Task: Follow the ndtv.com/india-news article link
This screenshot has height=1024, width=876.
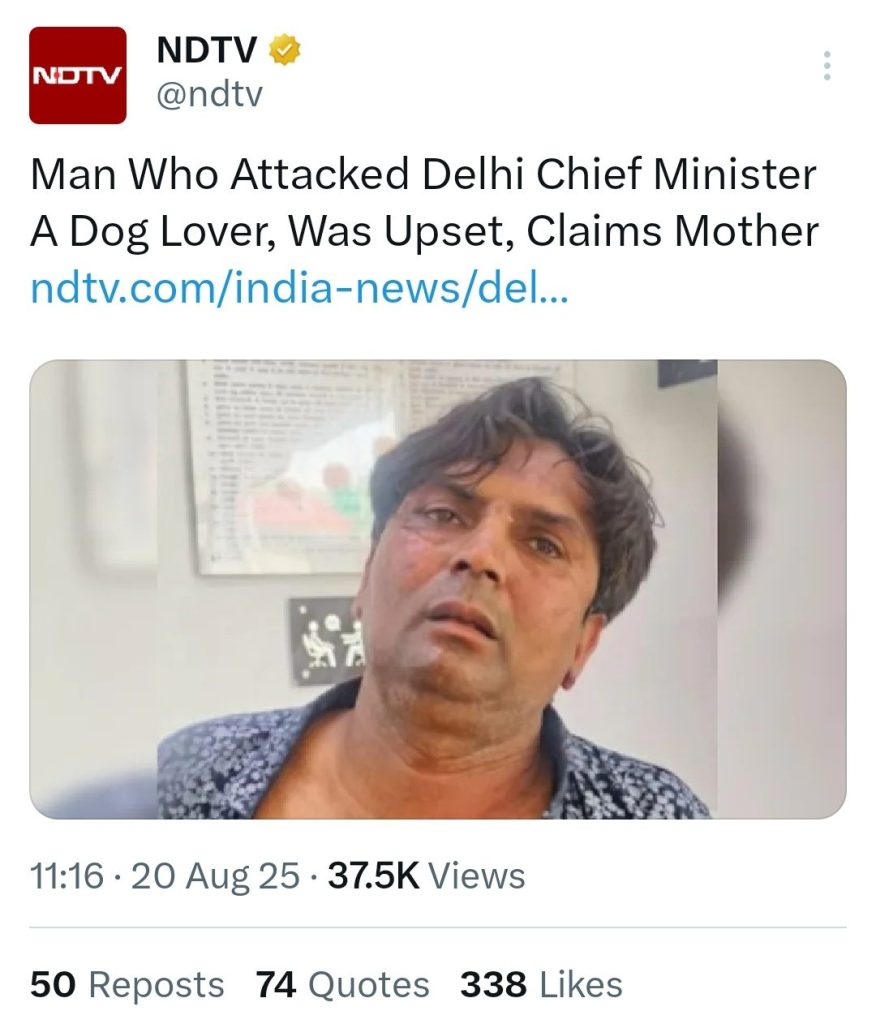Action: (x=299, y=290)
